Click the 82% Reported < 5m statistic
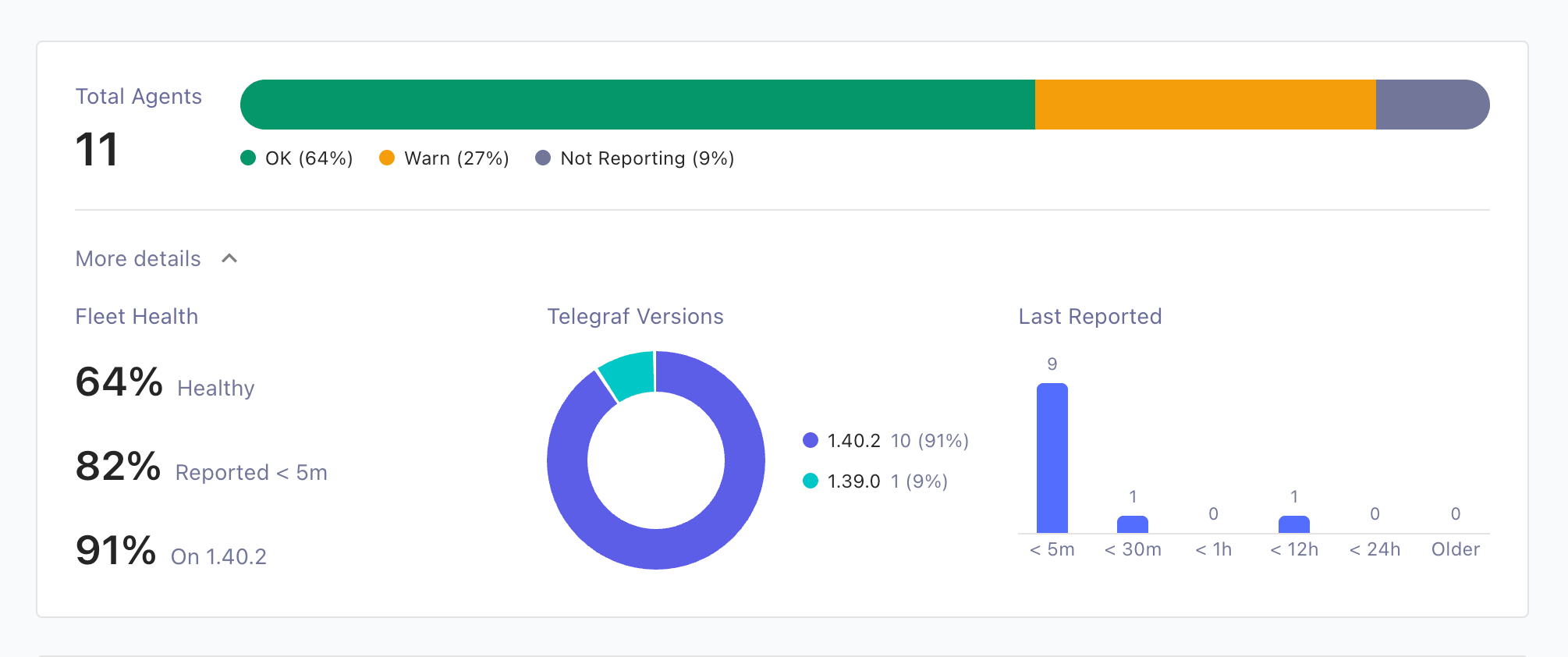1568x657 pixels. tap(201, 467)
